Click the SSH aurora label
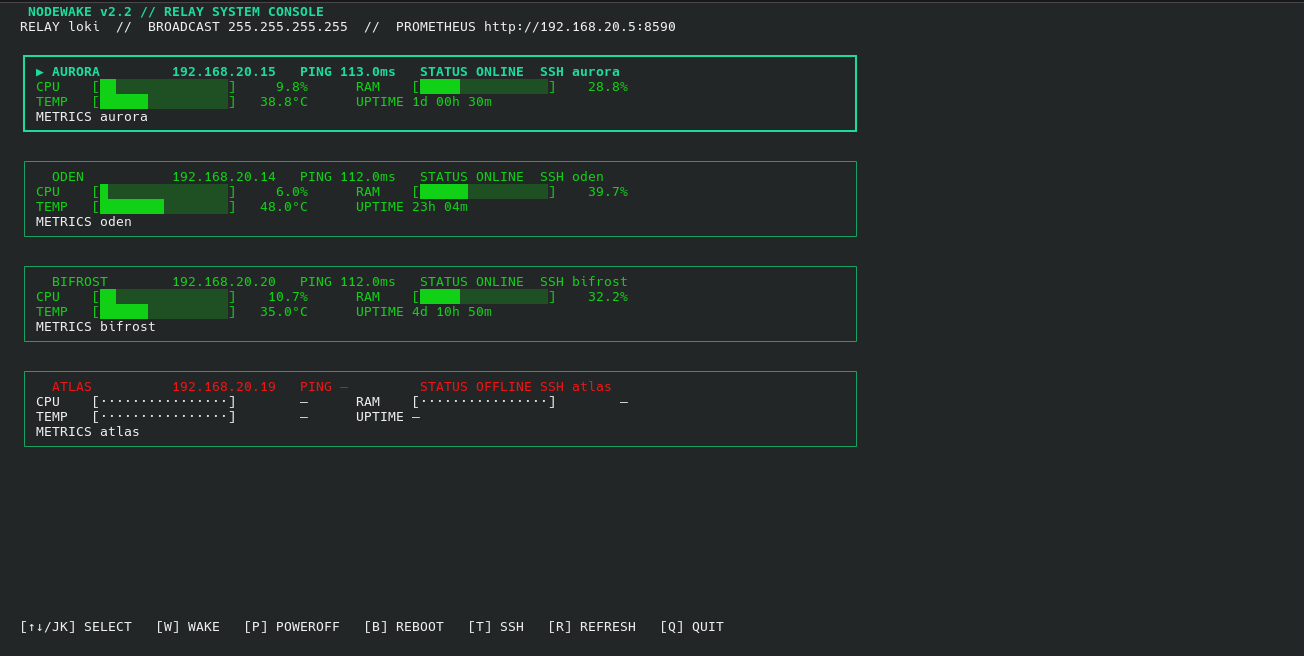This screenshot has height=656, width=1304. pos(580,72)
